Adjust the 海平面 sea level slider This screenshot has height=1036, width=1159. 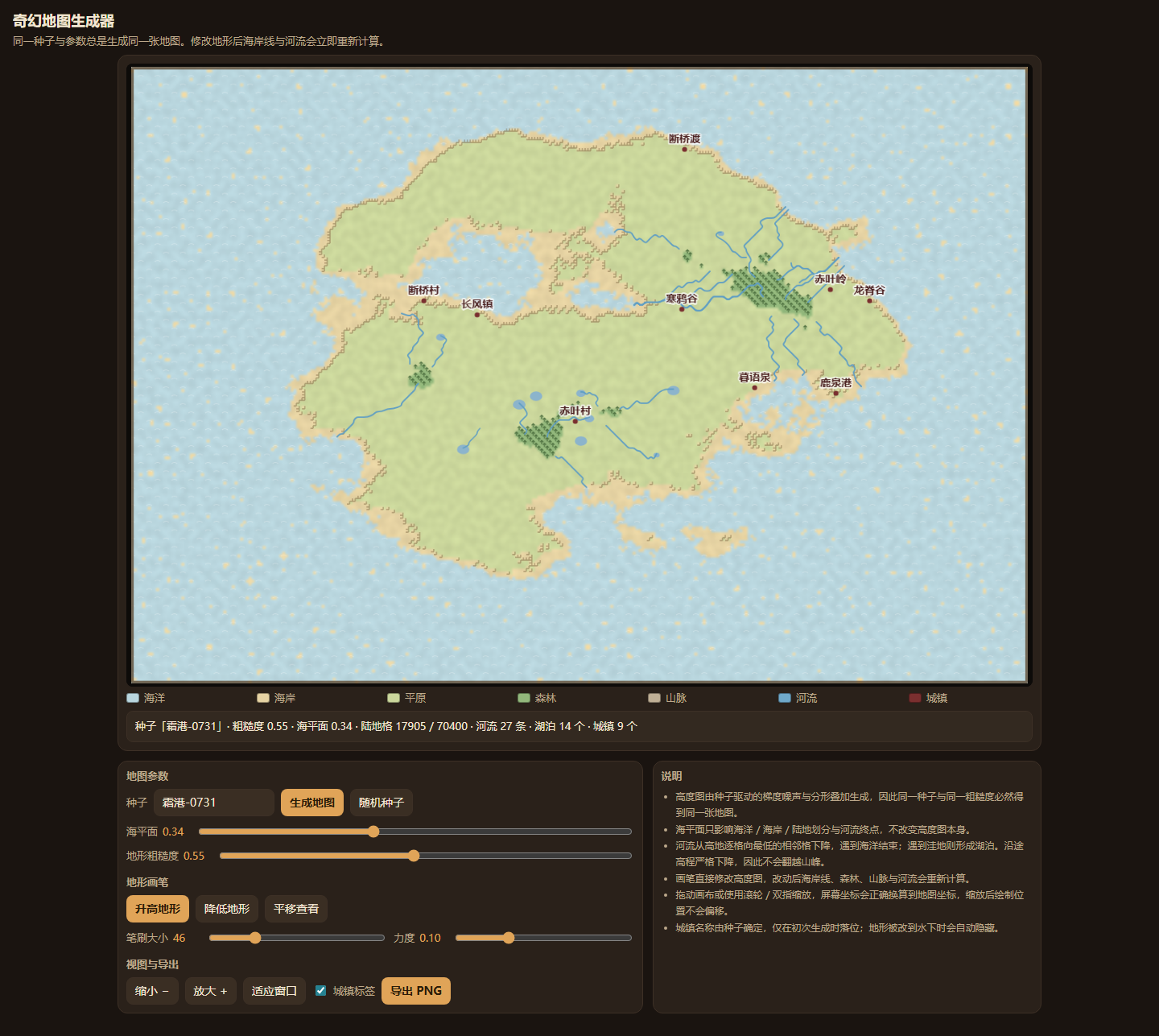point(415,832)
